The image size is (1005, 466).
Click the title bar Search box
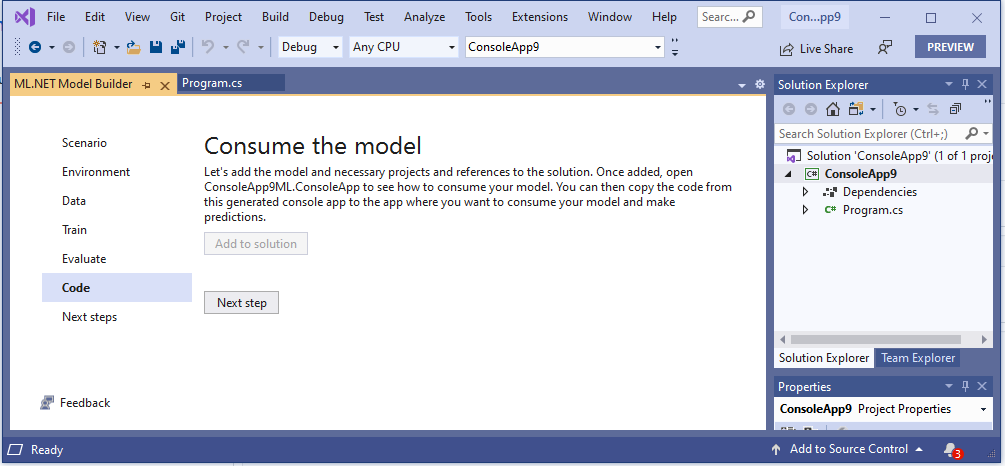tap(729, 17)
